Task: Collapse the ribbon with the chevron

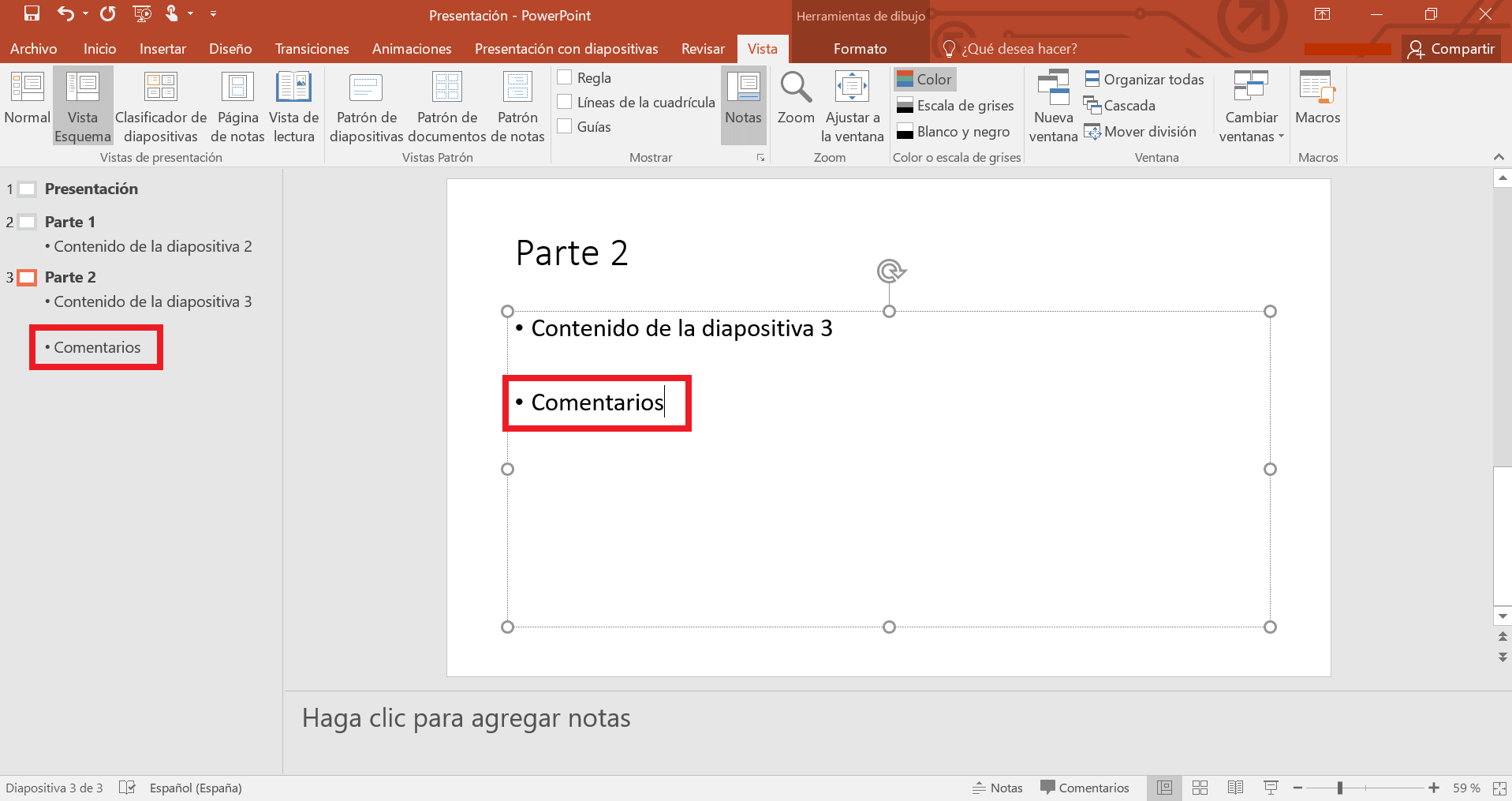Action: click(1499, 157)
